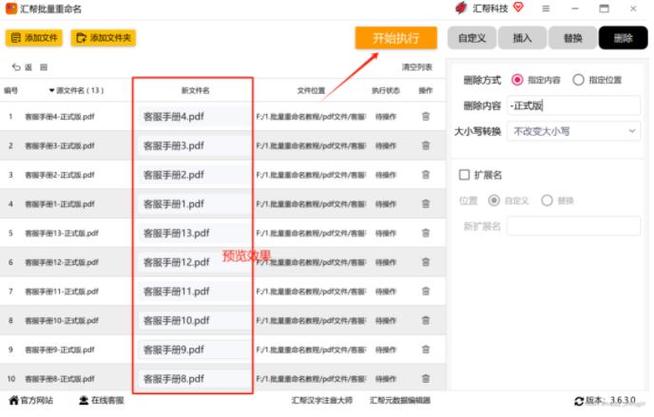Delete row 5 客服手册13 with trash icon
Image resolution: width=654 pixels, height=417 pixels.
point(425,233)
